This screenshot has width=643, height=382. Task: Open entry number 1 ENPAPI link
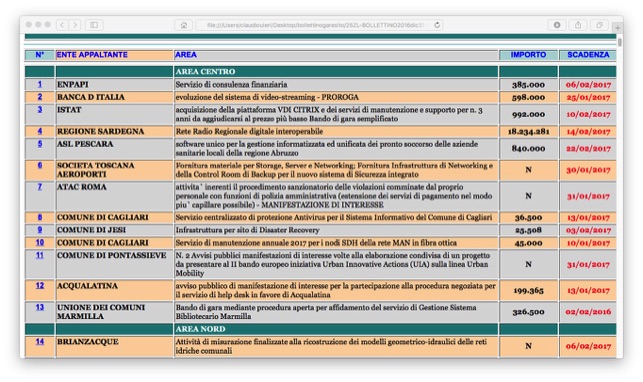tap(40, 84)
